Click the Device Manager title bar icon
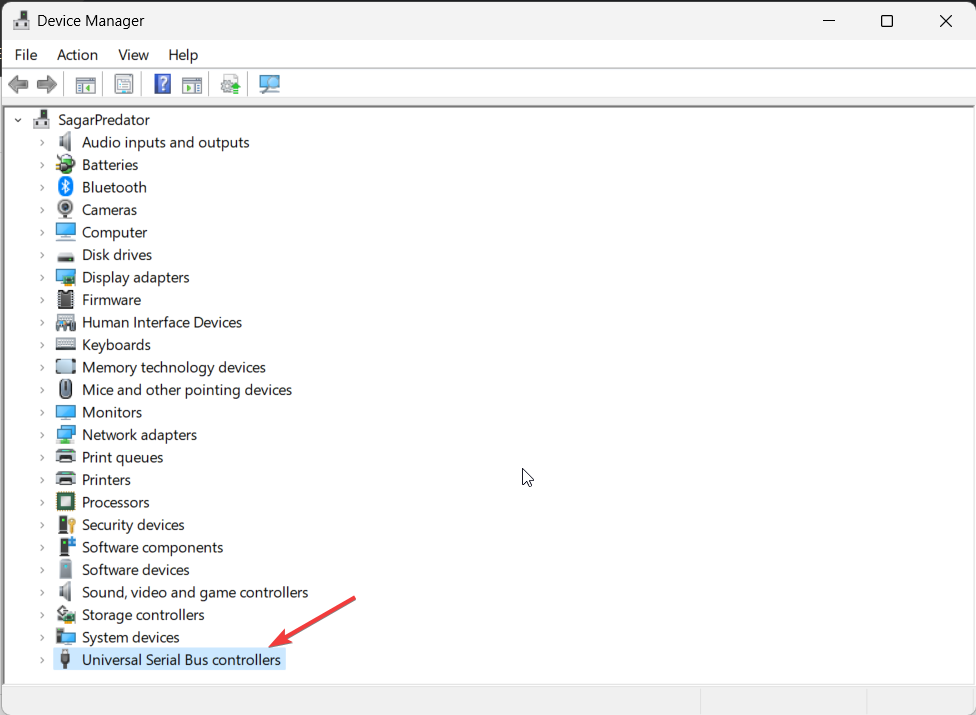The height and width of the screenshot is (715, 976). [21, 21]
